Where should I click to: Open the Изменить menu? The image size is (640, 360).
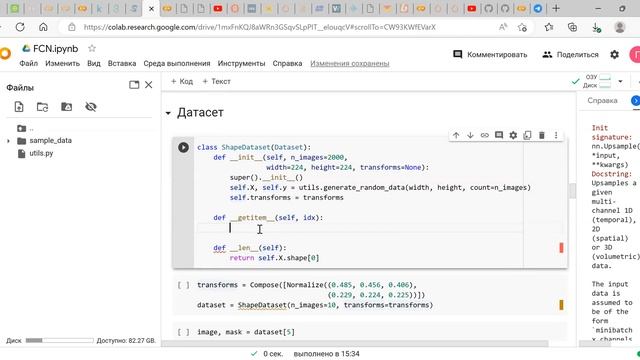(62, 63)
